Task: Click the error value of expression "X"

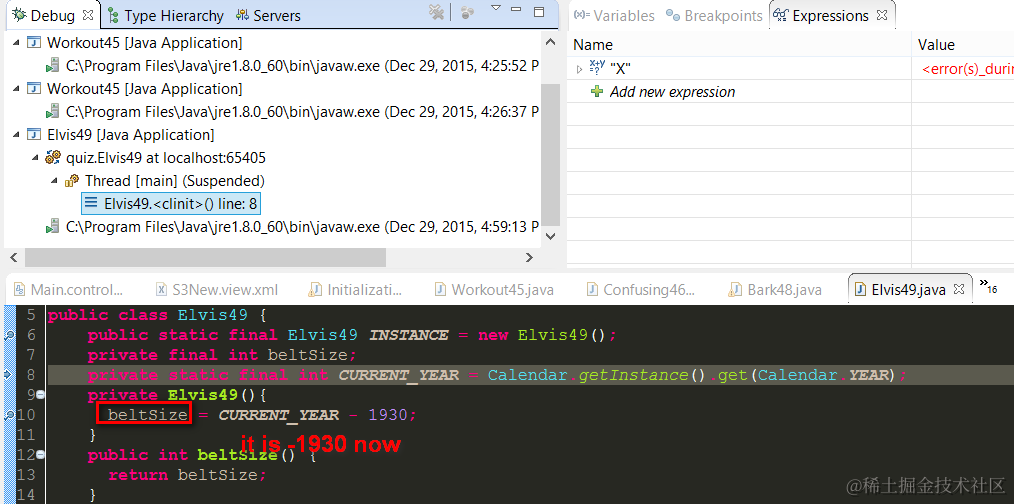Action: 967,69
